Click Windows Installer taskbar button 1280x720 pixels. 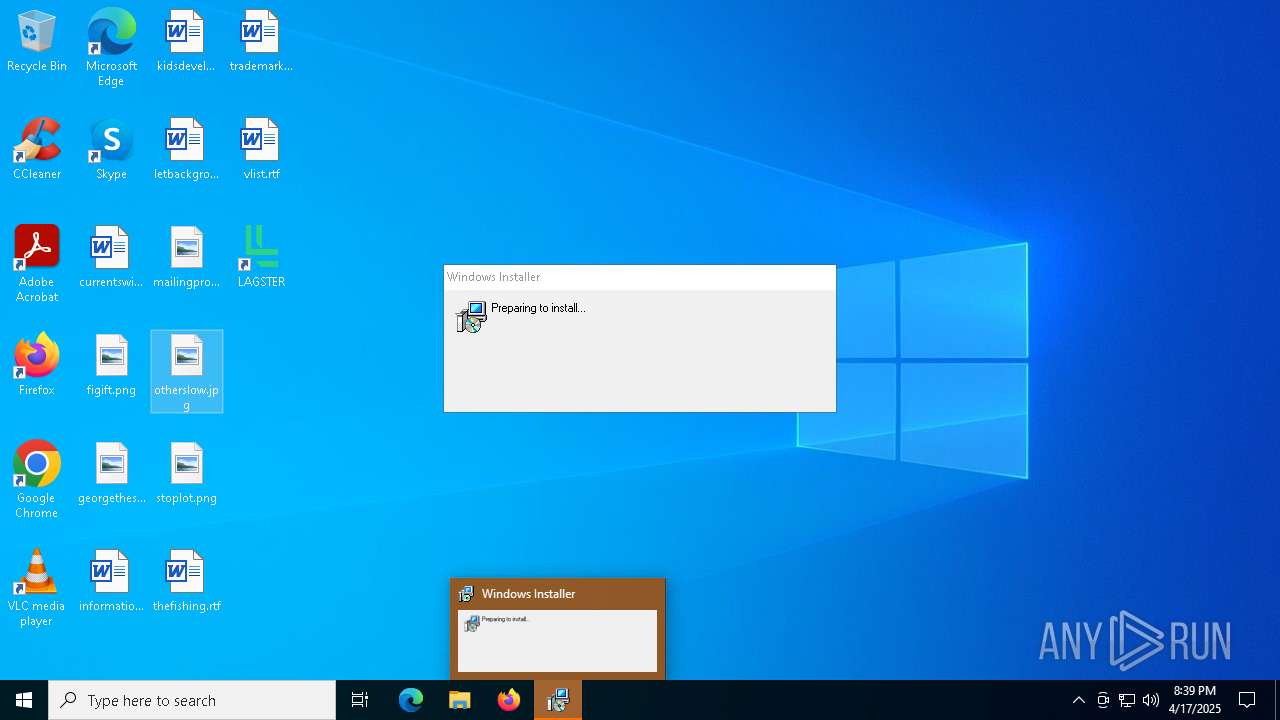pyautogui.click(x=558, y=700)
